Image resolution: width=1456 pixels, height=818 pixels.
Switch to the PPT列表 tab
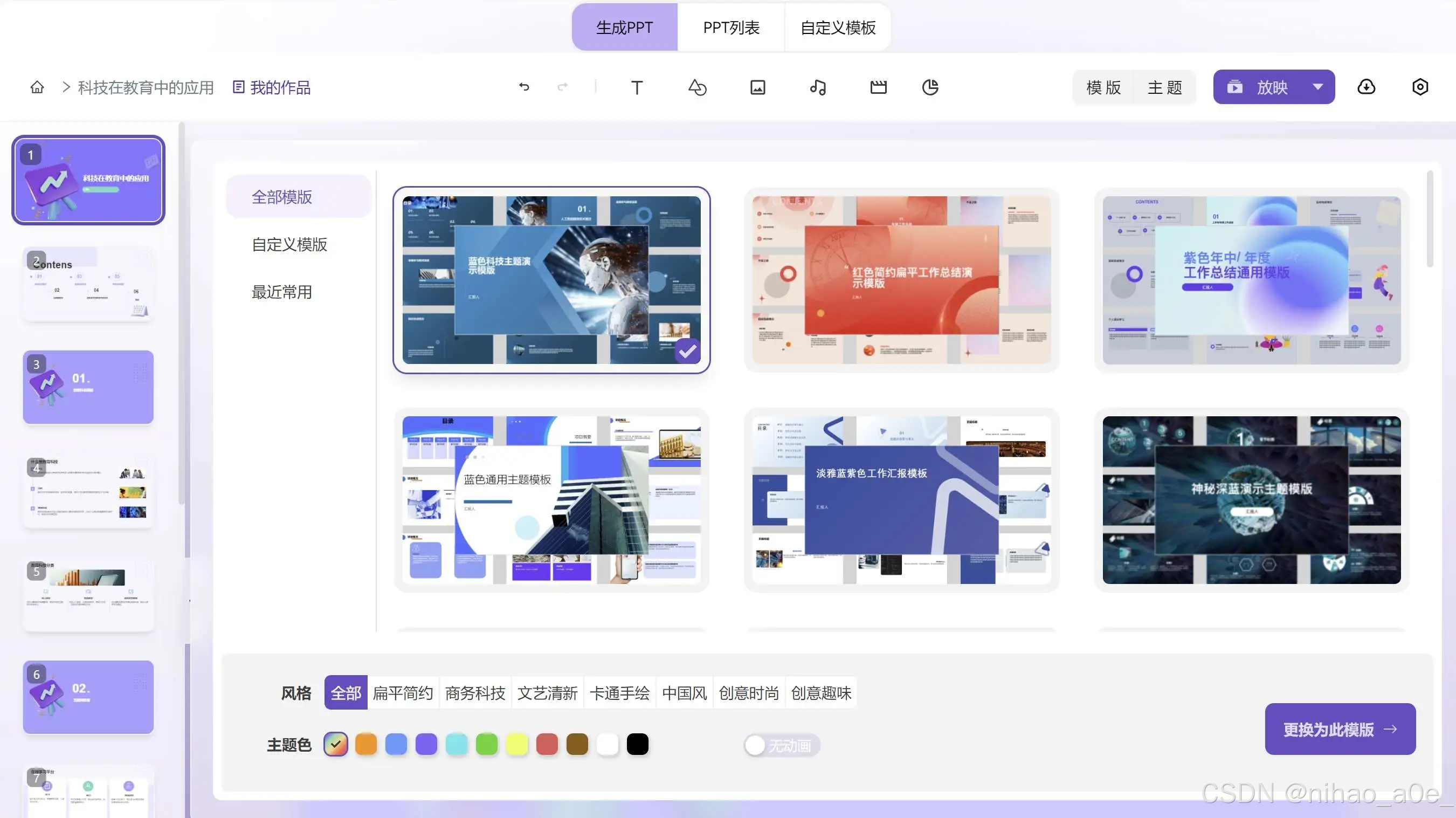coord(731,27)
